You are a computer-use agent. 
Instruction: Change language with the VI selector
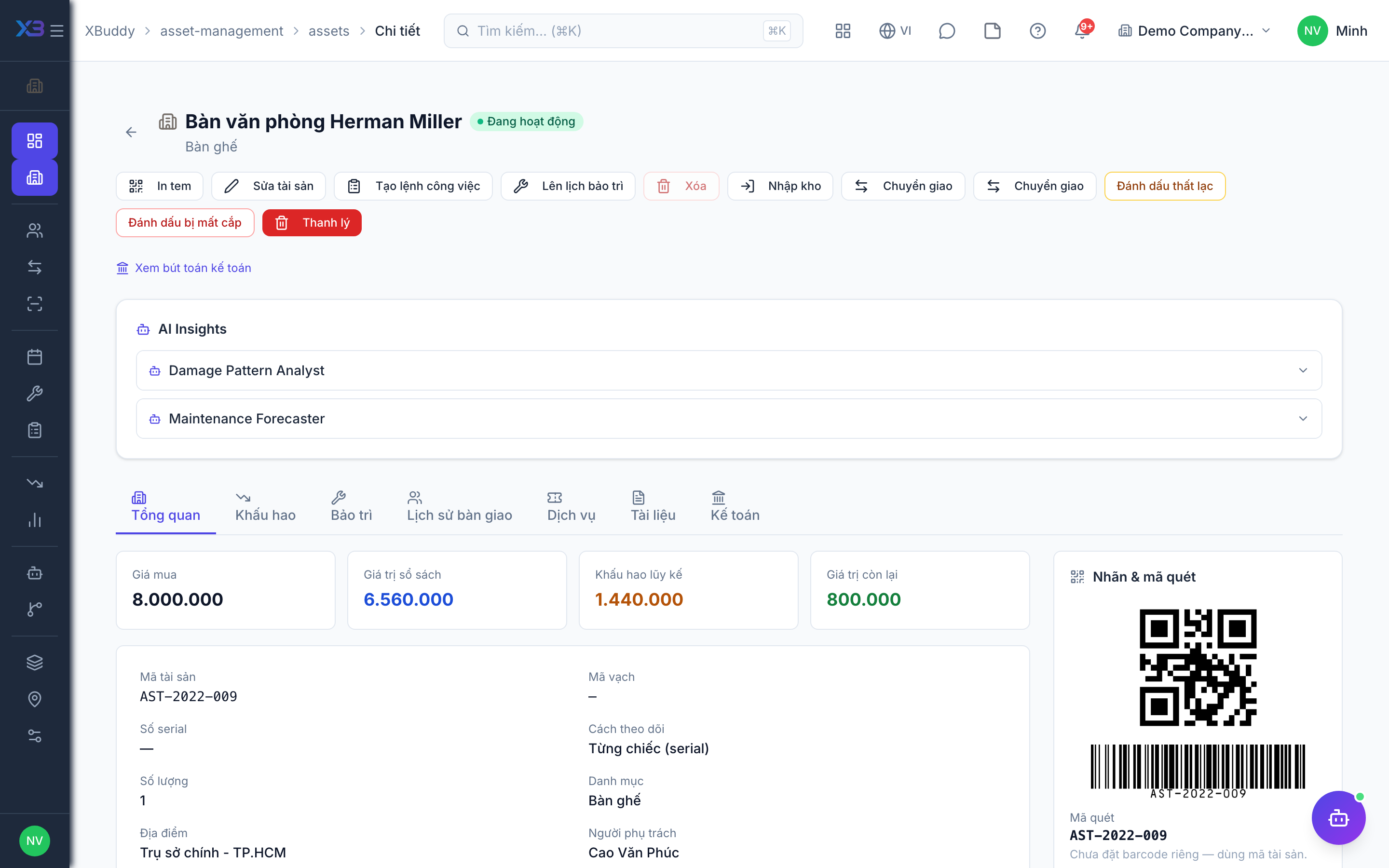(895, 30)
